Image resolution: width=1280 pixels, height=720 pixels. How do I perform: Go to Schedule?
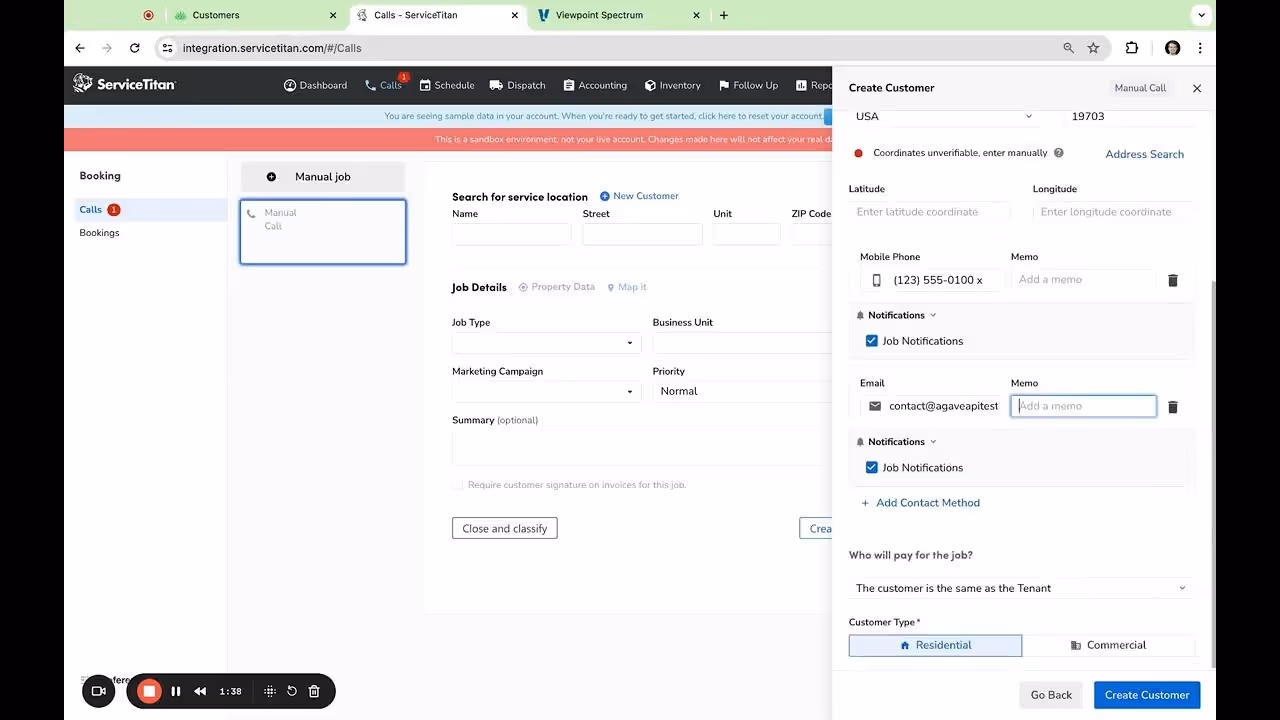(447, 85)
